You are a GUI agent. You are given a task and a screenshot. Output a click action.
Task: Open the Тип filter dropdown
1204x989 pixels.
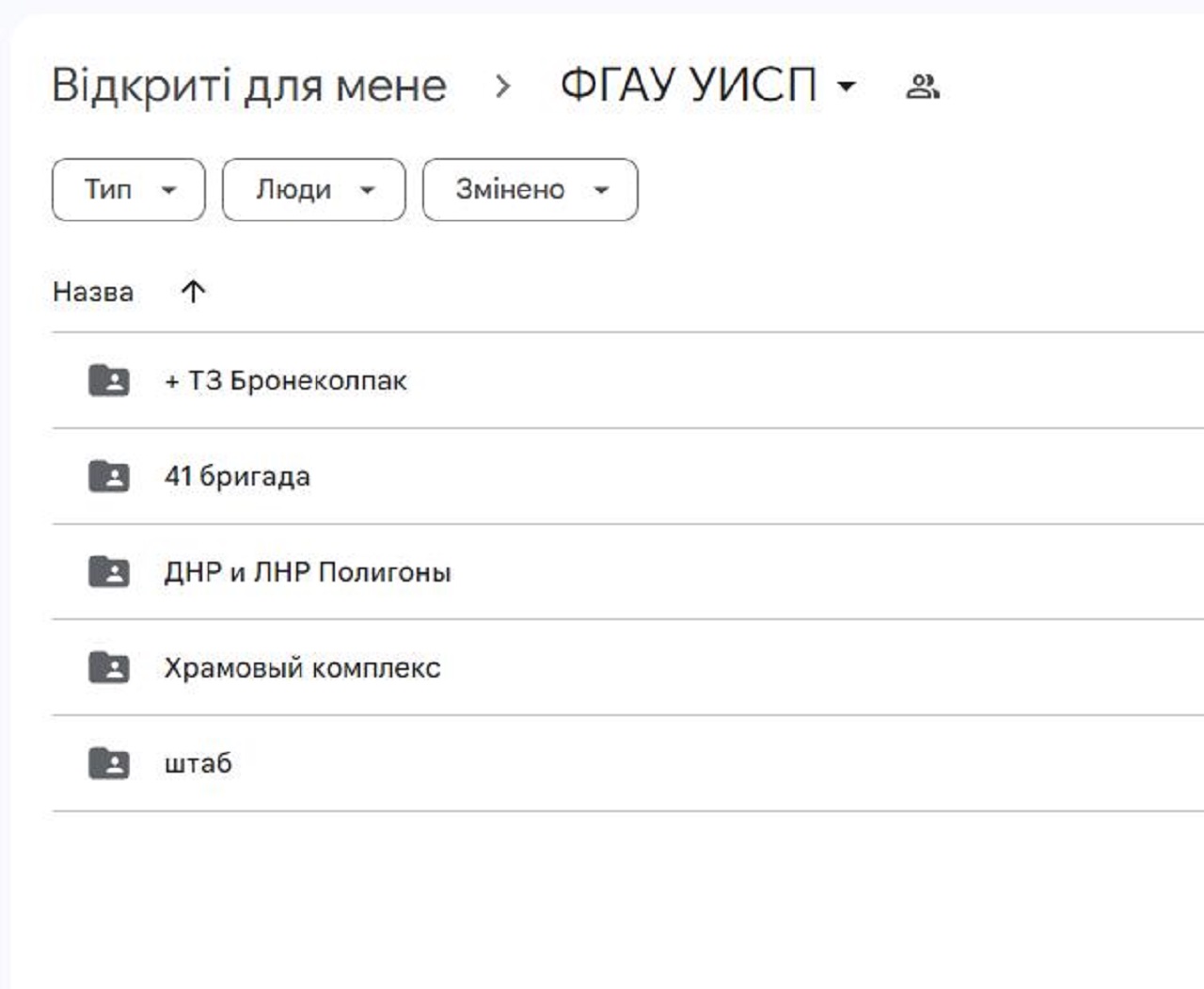point(129,190)
